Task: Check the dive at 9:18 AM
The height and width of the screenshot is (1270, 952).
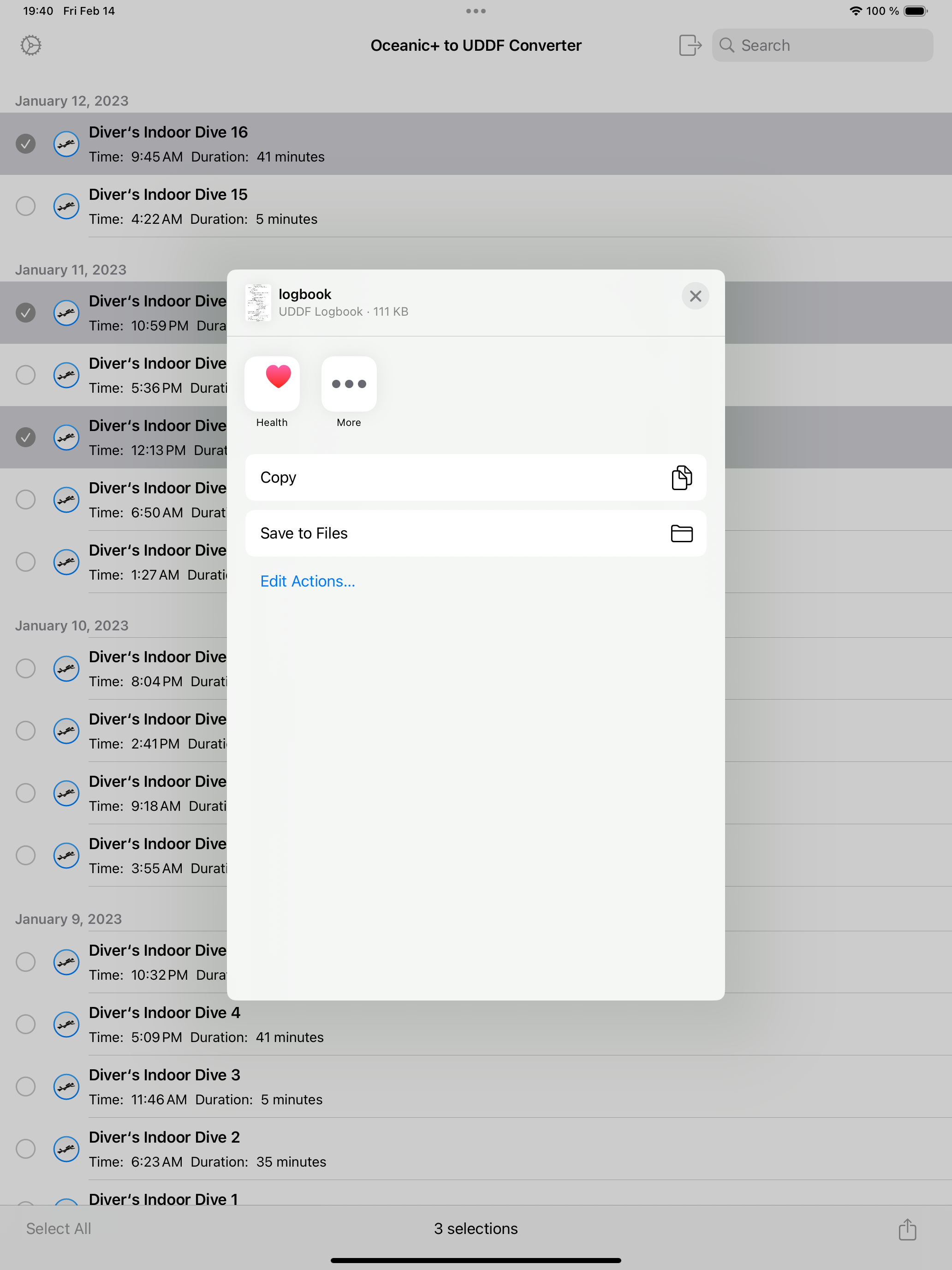Action: coord(26,793)
